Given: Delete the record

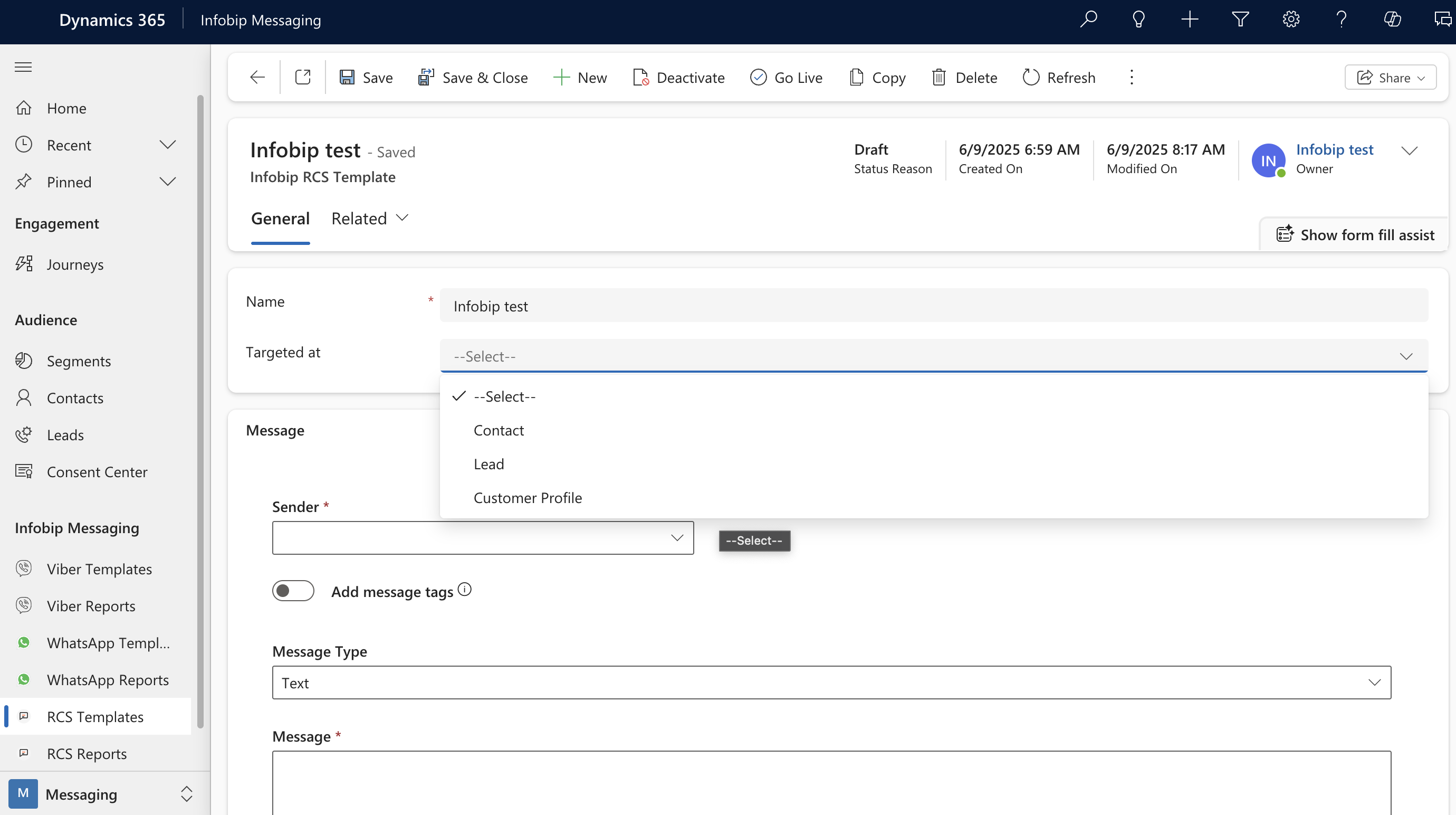Looking at the screenshot, I should point(964,78).
